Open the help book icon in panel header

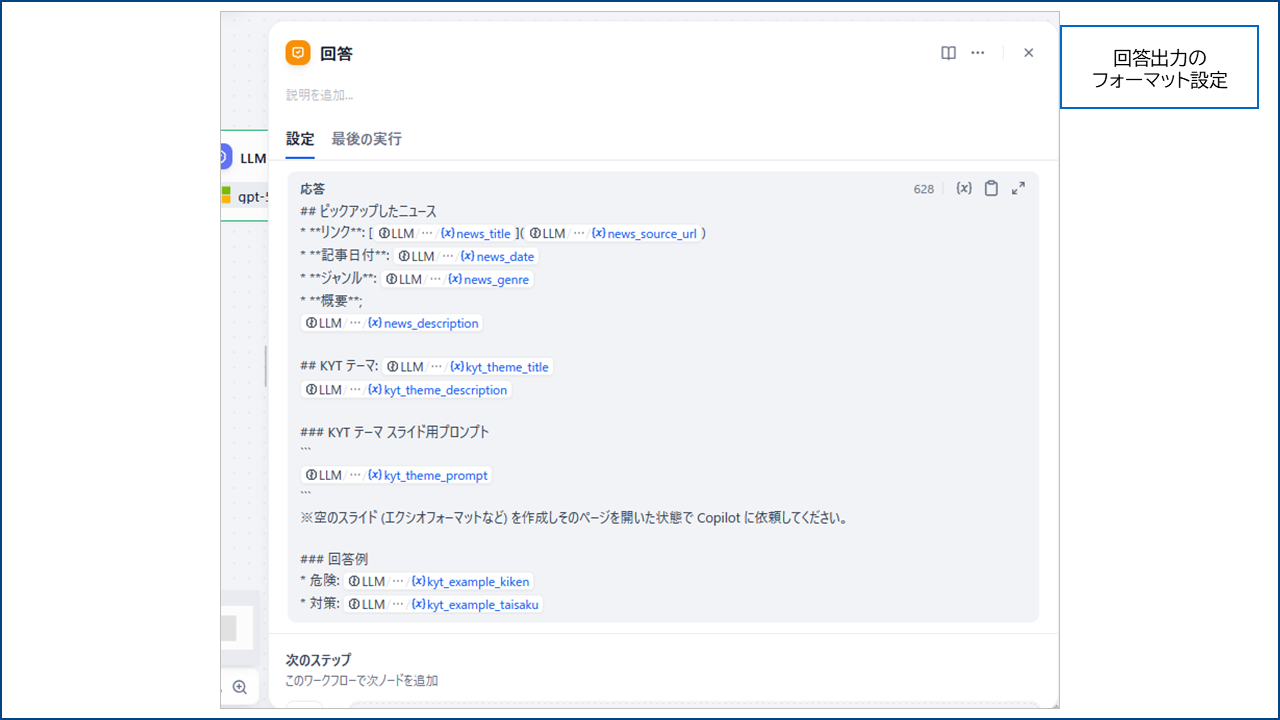[949, 53]
